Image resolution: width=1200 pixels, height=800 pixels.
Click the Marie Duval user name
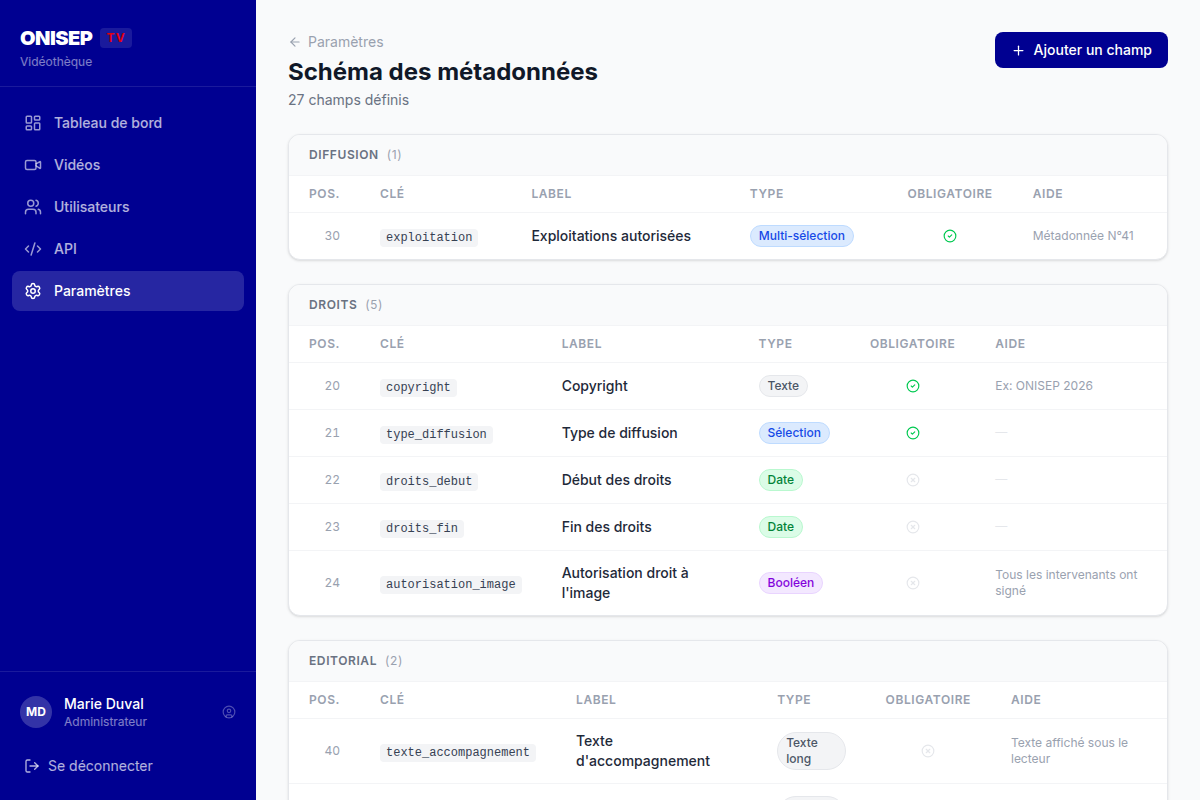104,704
